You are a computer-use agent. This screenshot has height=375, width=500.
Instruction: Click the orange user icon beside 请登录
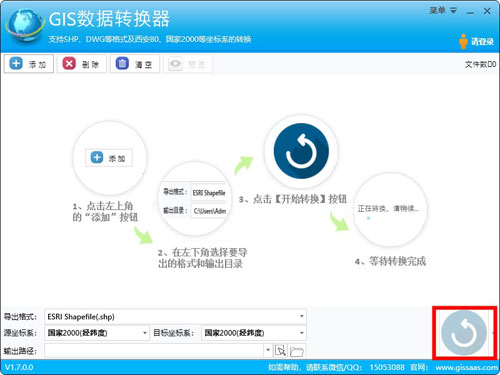point(463,41)
